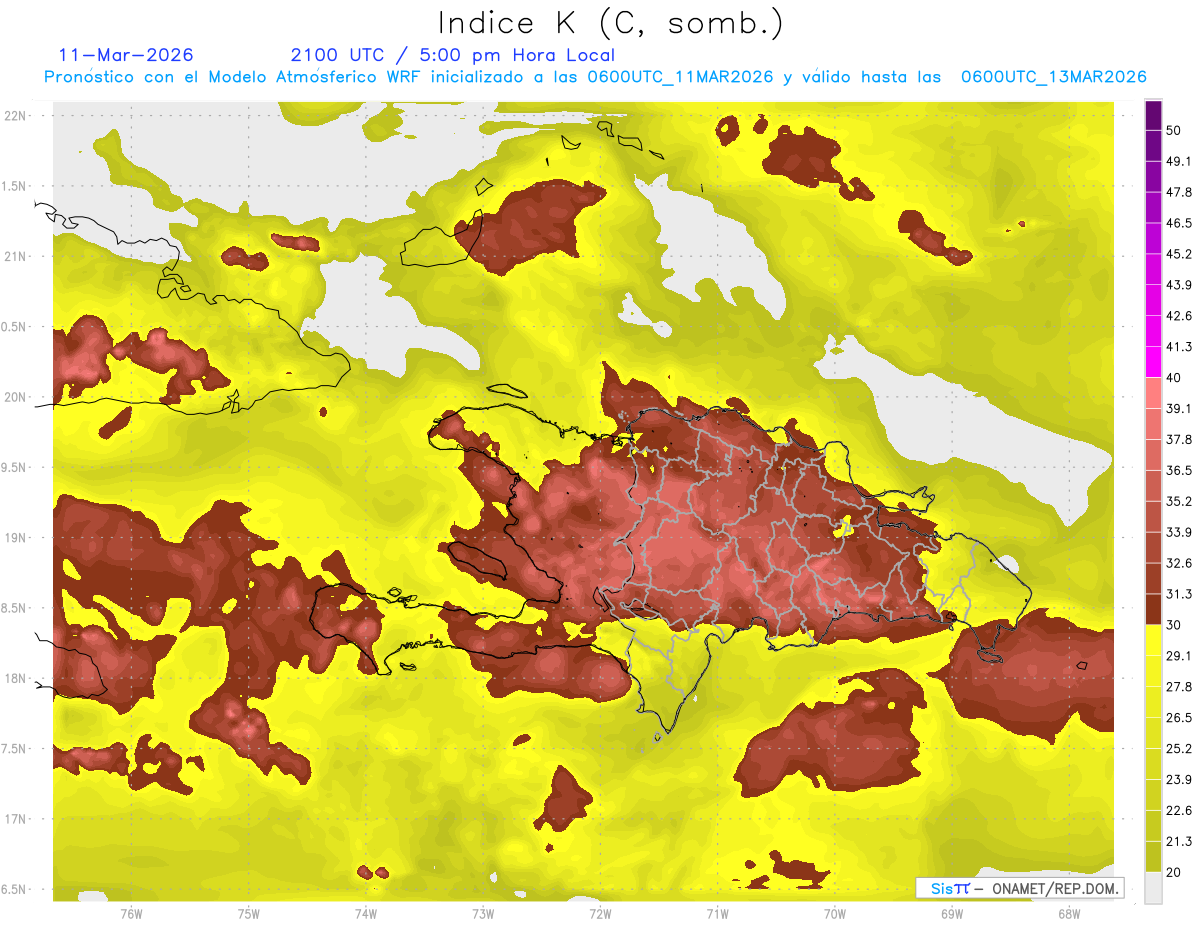Click the colorbar value 21.3

point(1179,842)
